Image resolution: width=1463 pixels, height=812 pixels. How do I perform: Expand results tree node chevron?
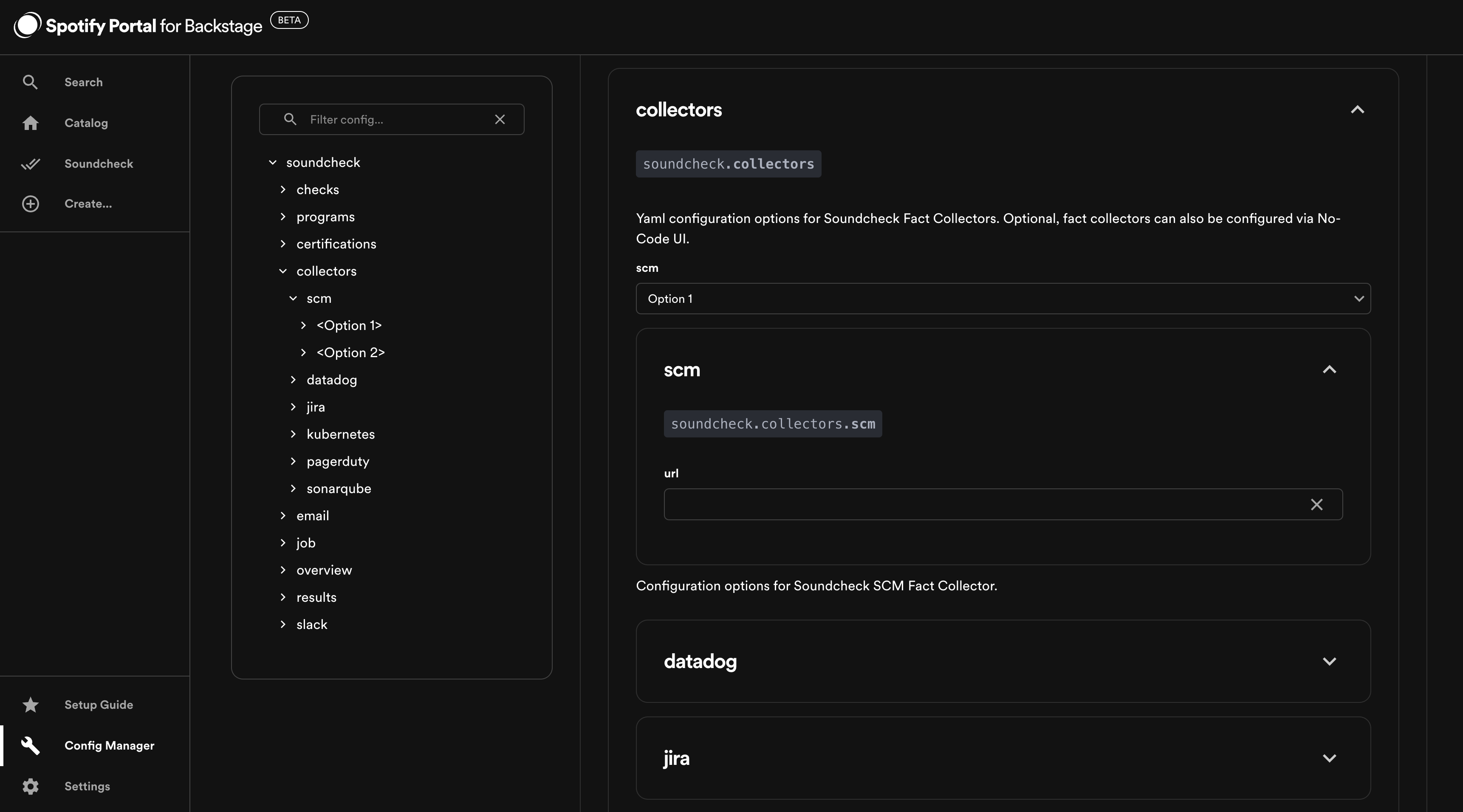pos(283,598)
